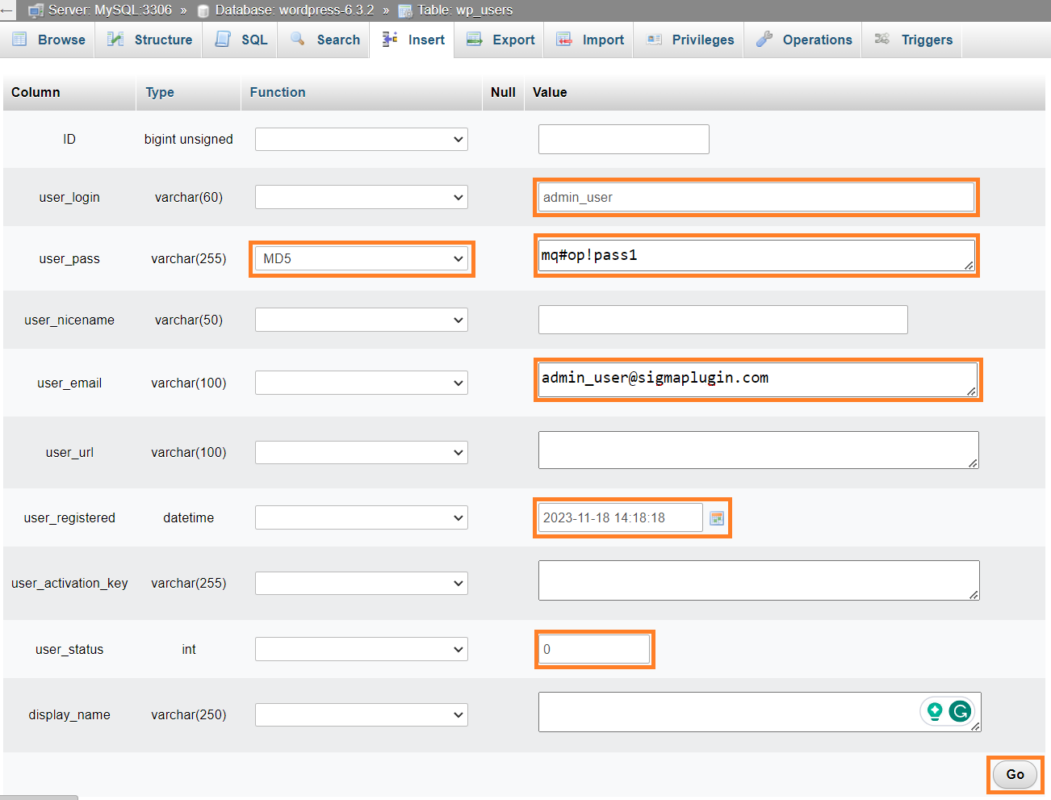Click the Grammarly icon in display_name field
The height and width of the screenshot is (800, 1051).
pos(959,711)
